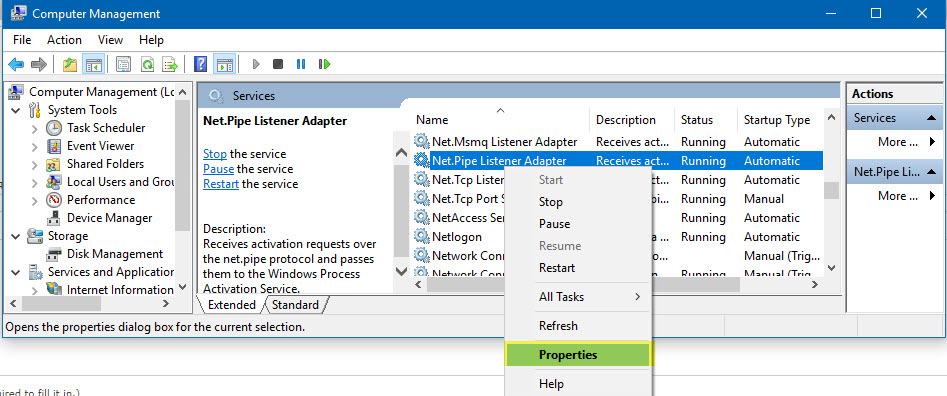Click the Computer Management title bar icon
Viewport: 947px width, 396px height.
[x=18, y=13]
